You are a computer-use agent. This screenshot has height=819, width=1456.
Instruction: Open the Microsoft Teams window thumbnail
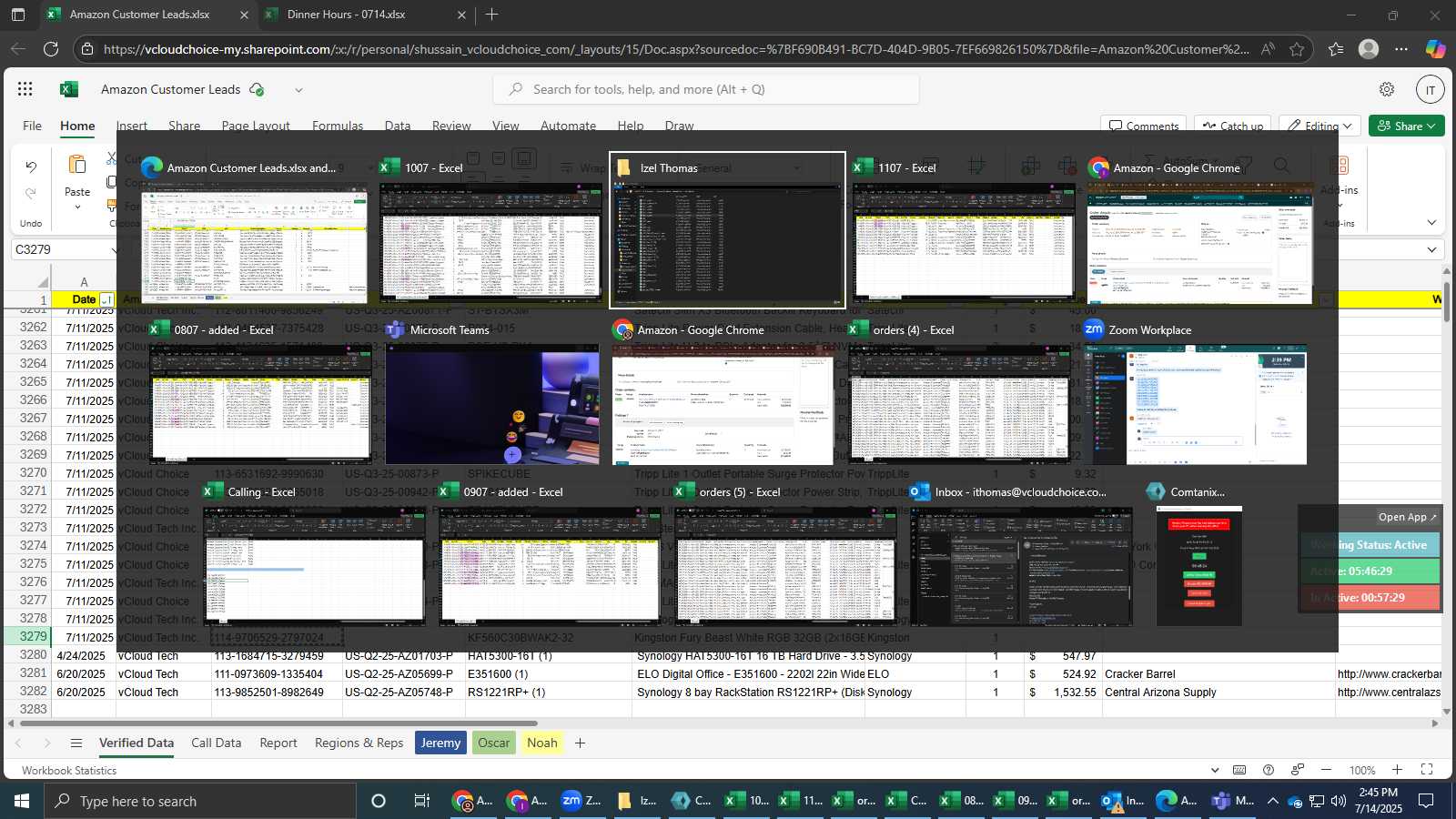(492, 404)
